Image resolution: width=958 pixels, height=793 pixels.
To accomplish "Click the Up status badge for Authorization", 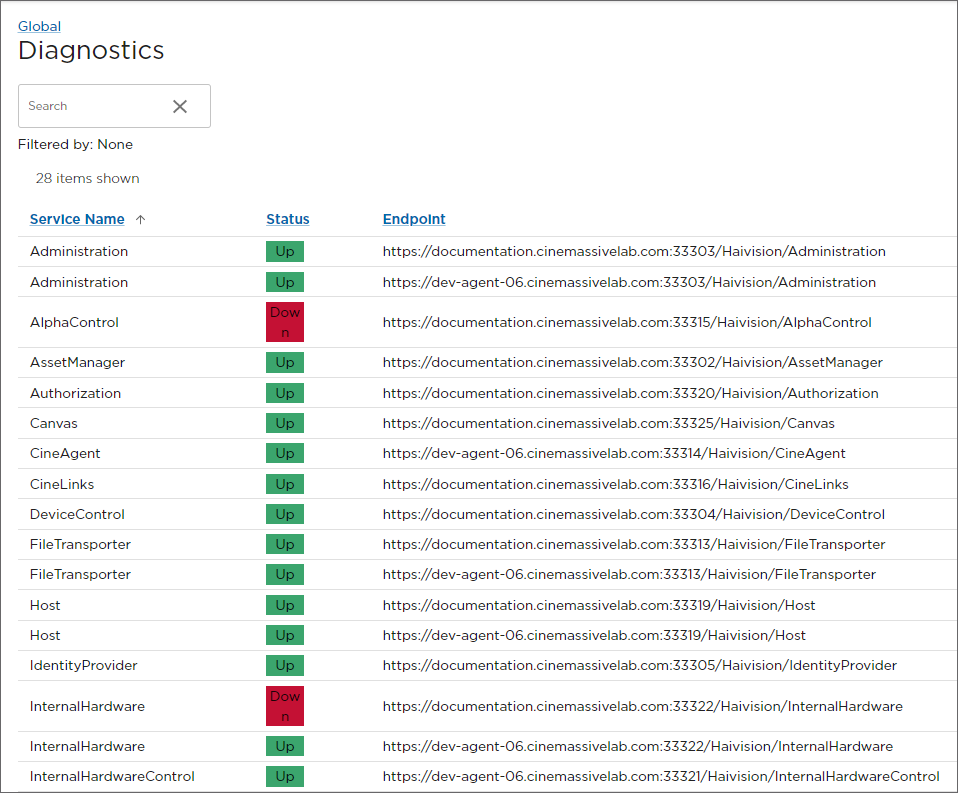I will (x=284, y=392).
